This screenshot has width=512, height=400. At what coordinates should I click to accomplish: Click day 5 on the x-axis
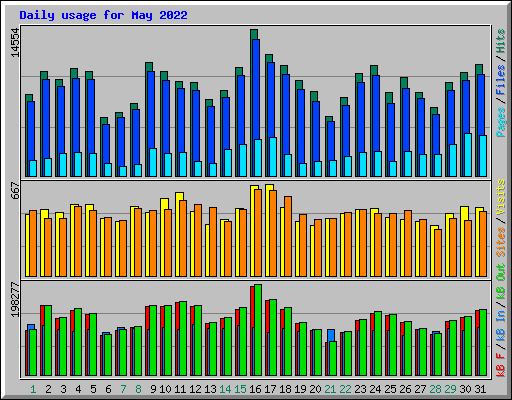coord(93,389)
